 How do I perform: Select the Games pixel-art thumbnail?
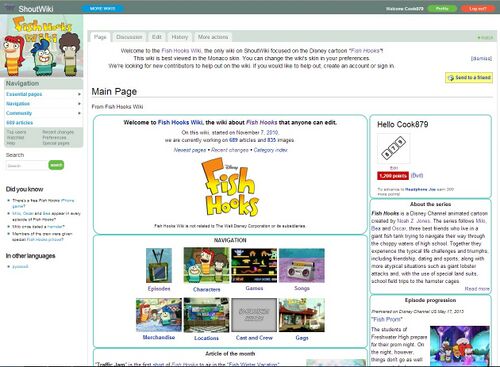(x=254, y=265)
